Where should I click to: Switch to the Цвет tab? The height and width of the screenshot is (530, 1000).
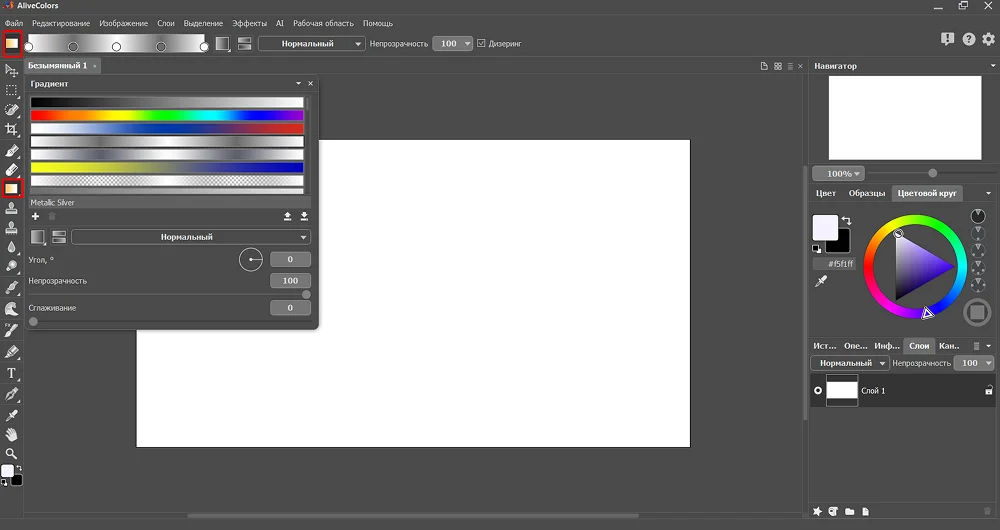pos(826,193)
